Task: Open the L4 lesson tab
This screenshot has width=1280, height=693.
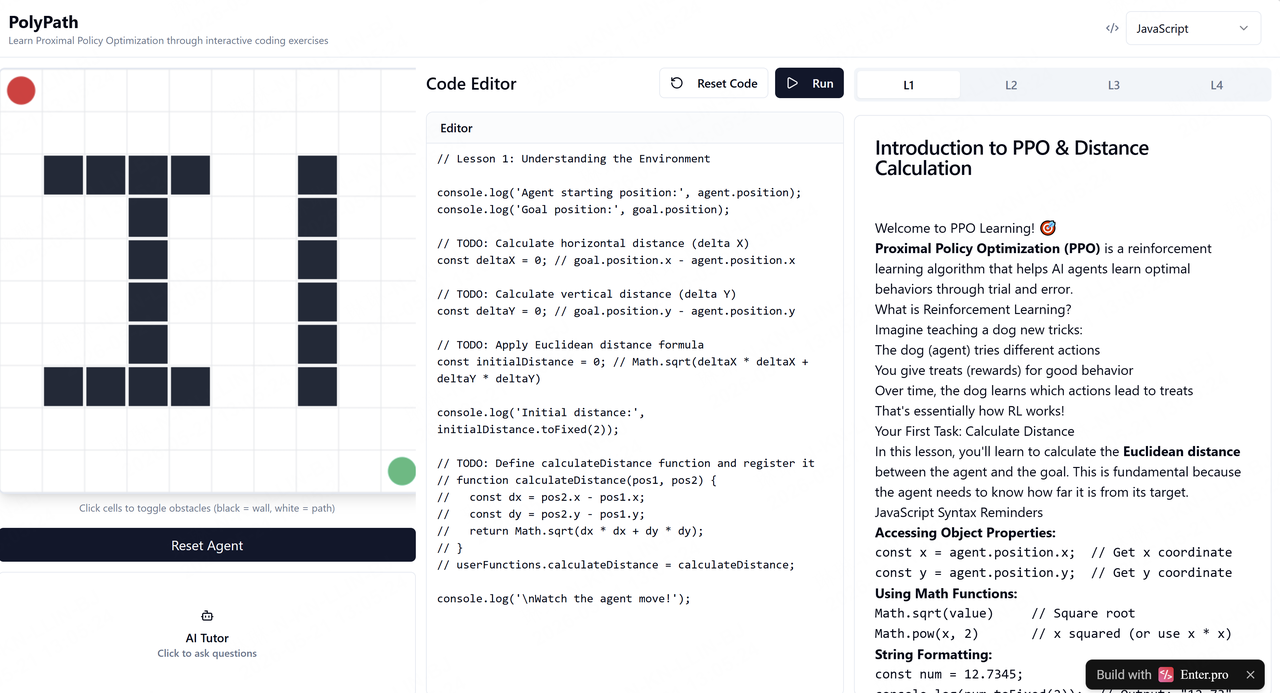Action: pyautogui.click(x=1217, y=85)
